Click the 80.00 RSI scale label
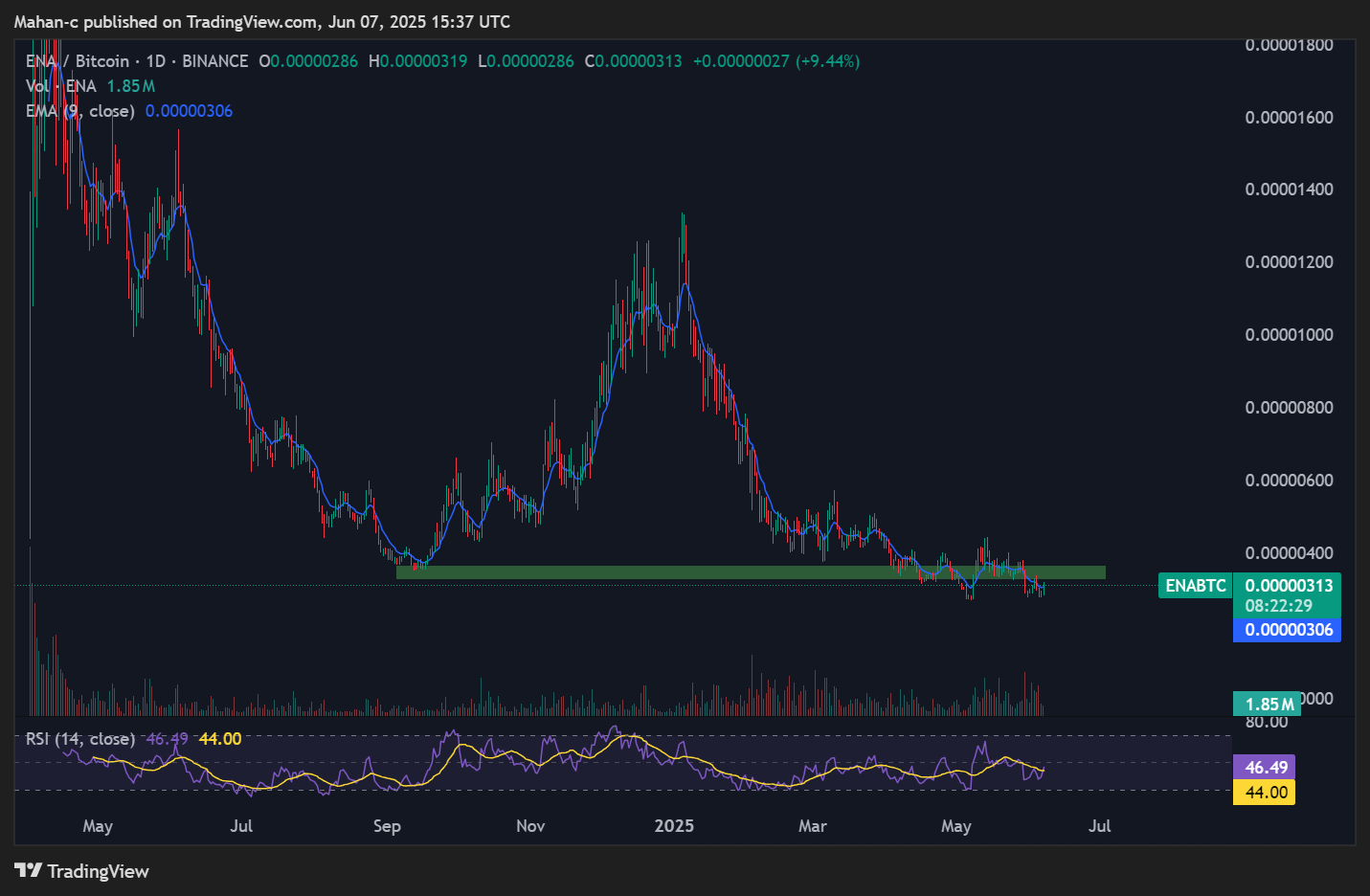 click(x=1266, y=722)
